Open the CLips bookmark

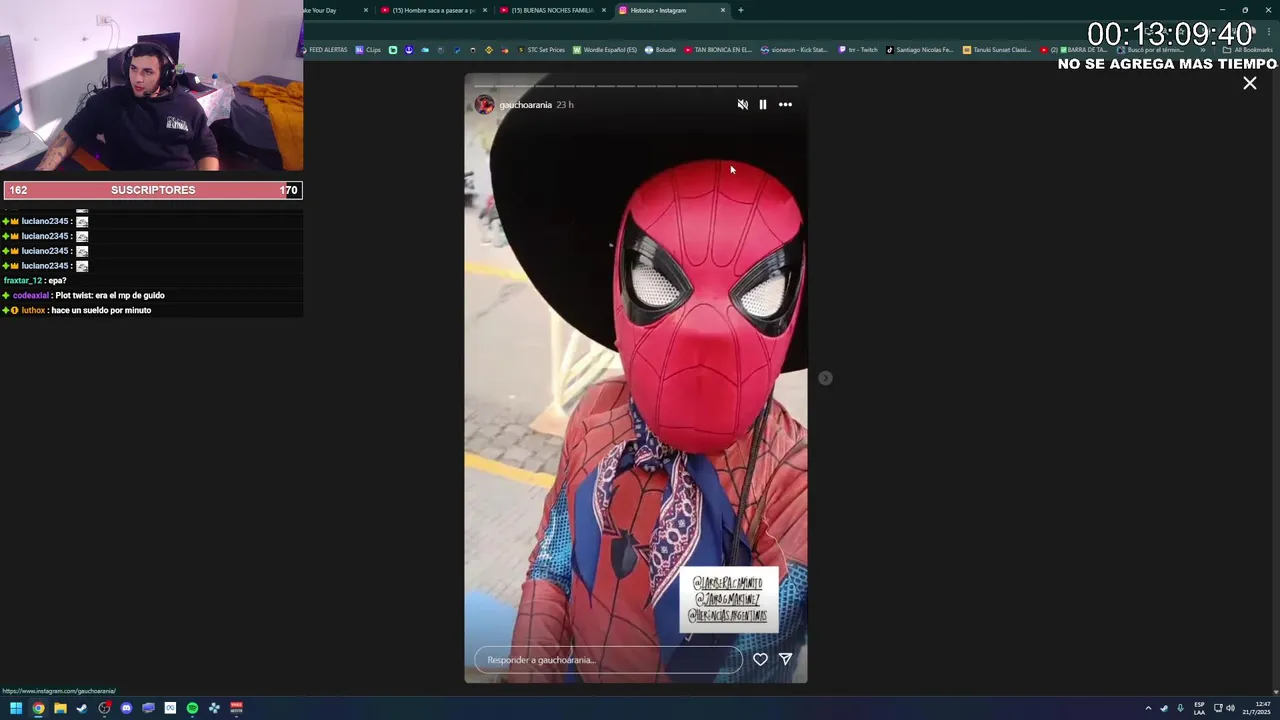[x=368, y=50]
